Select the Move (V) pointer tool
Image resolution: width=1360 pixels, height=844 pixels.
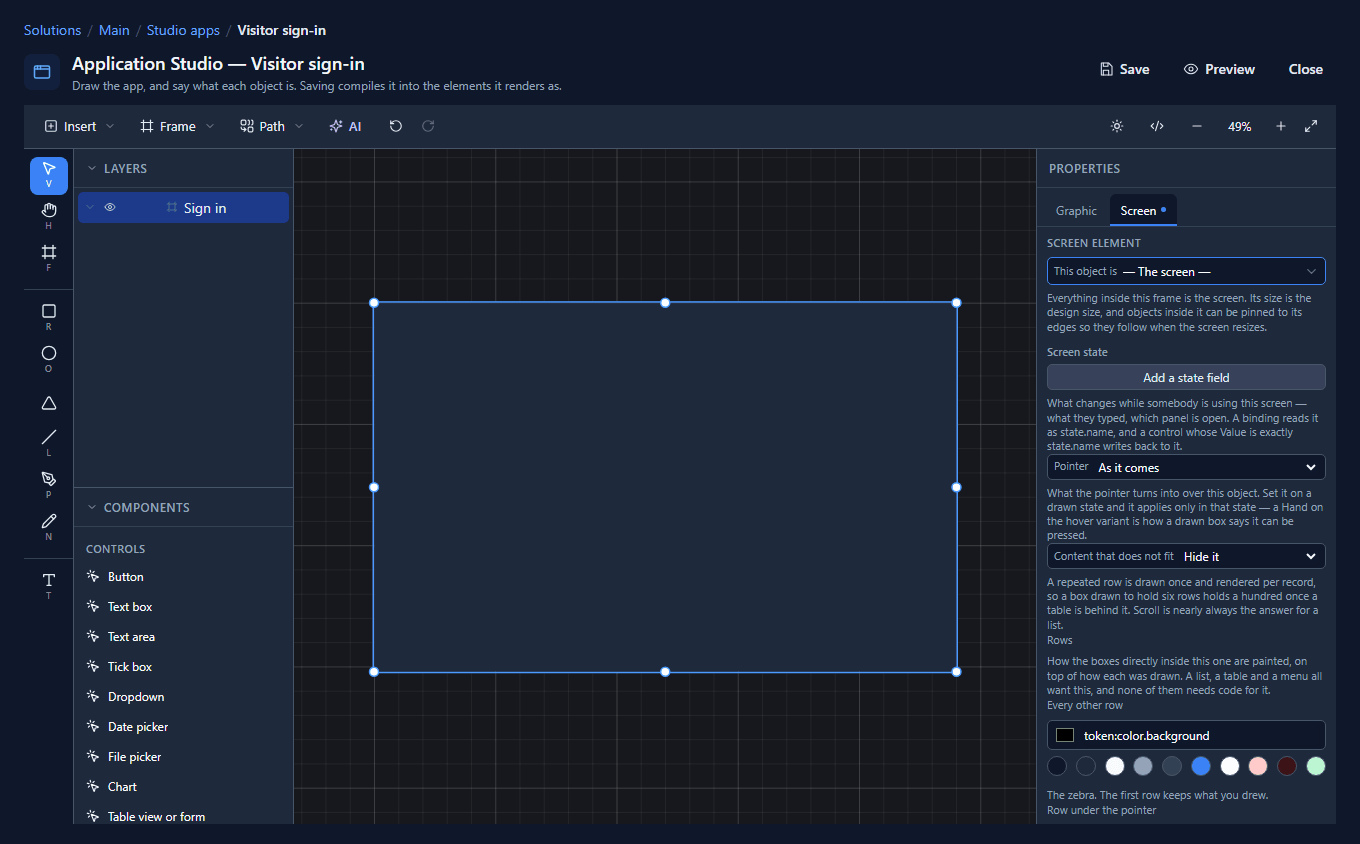point(49,175)
